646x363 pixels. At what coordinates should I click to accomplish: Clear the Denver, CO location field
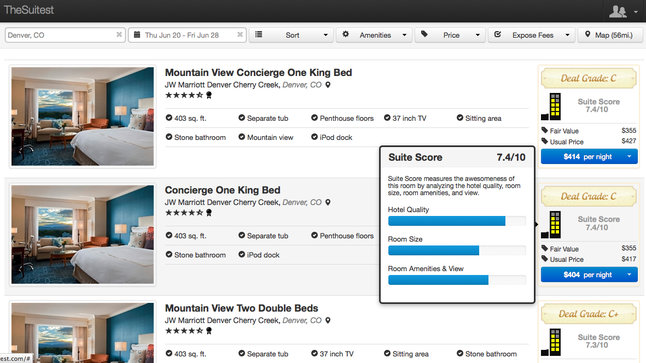[119, 35]
